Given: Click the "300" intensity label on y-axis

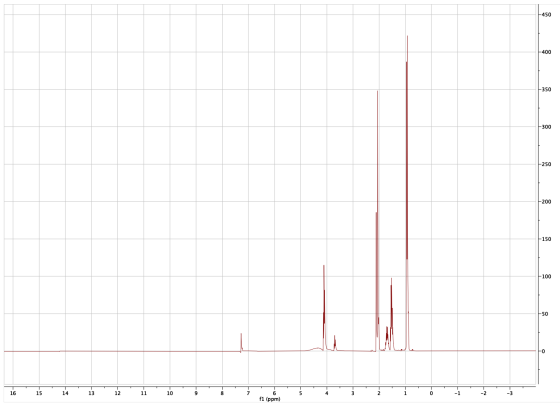Looking at the screenshot, I should 546,127.
